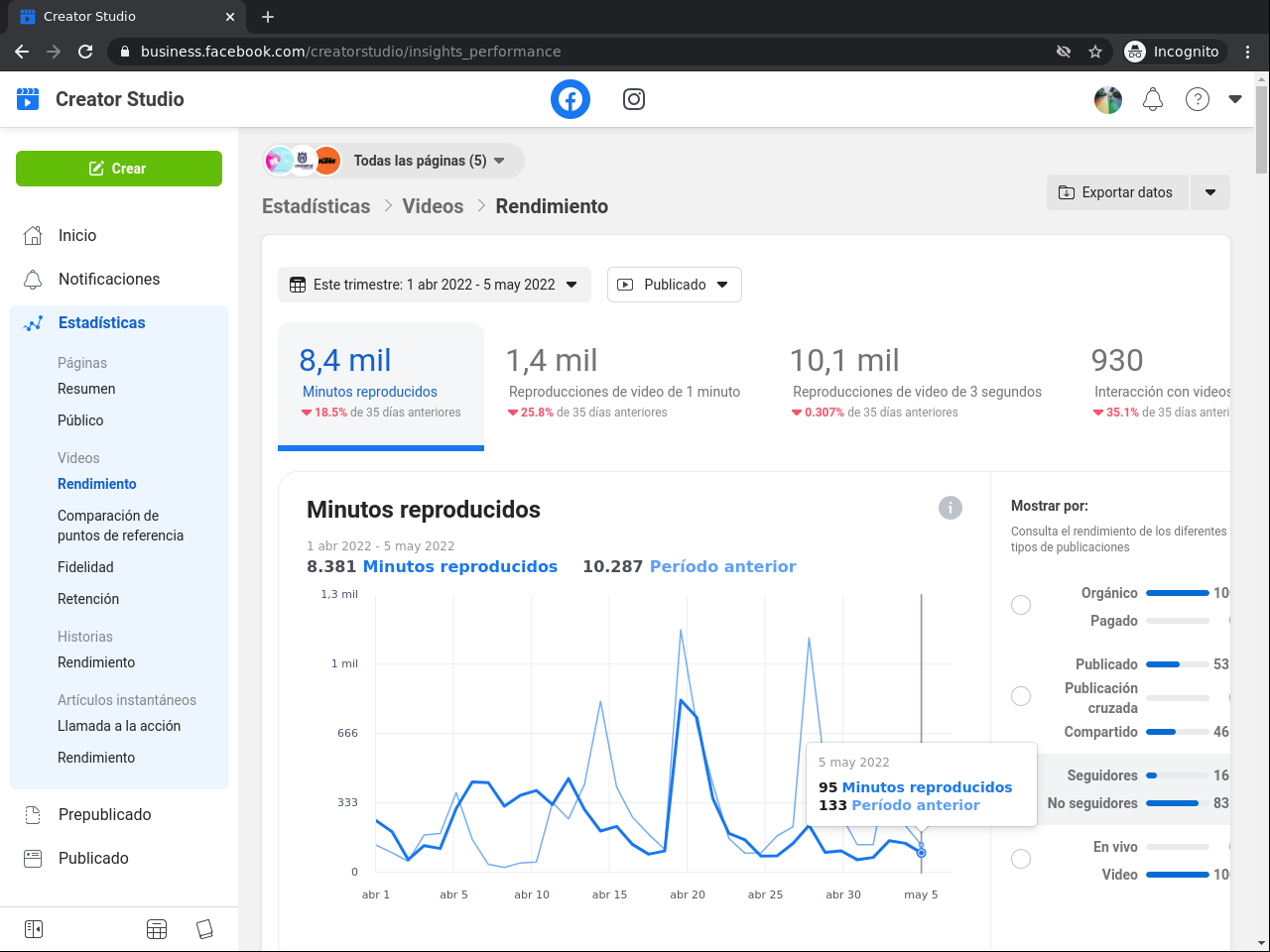Open the notifications bell in header
1270x952 pixels.
point(1152,99)
